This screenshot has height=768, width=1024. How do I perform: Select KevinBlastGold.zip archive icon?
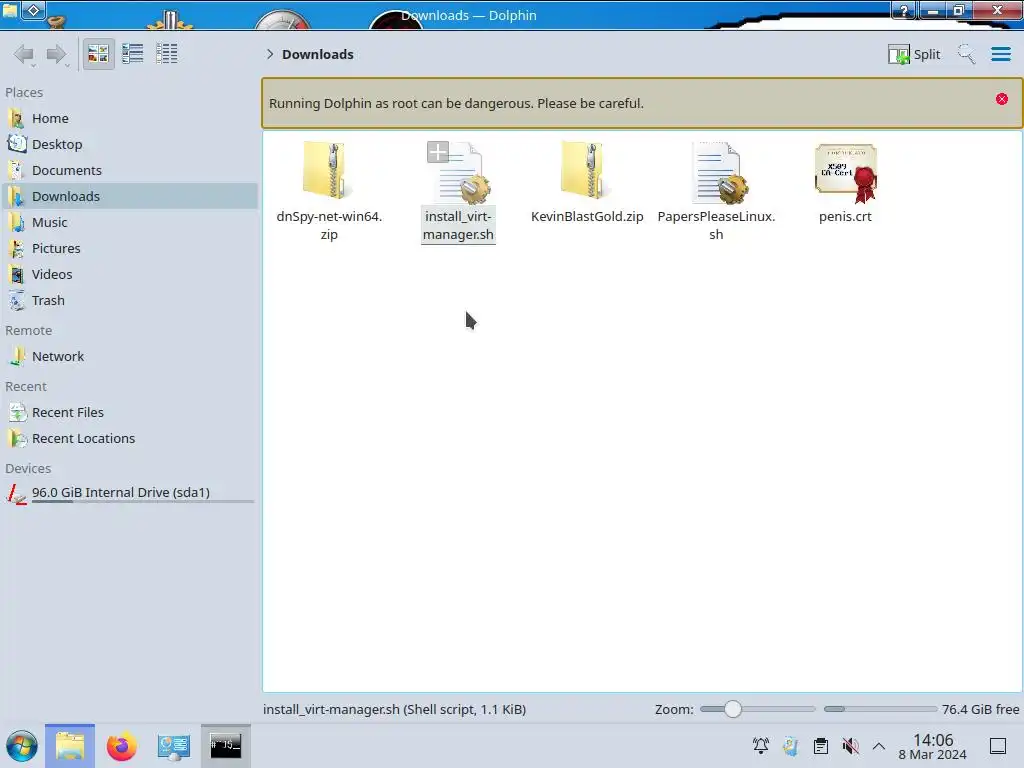[x=586, y=170]
